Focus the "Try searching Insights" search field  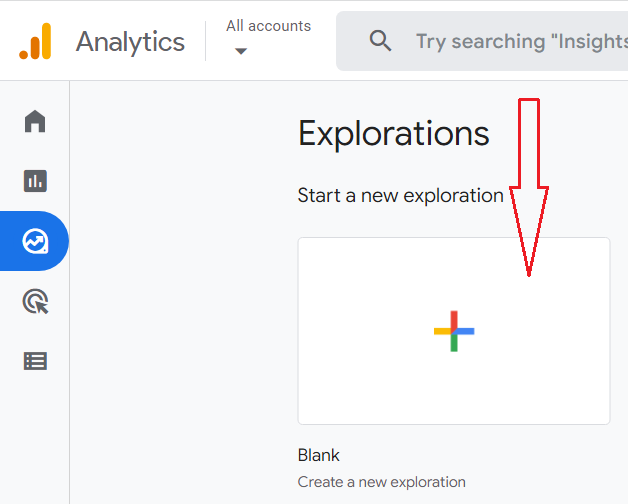click(x=520, y=41)
